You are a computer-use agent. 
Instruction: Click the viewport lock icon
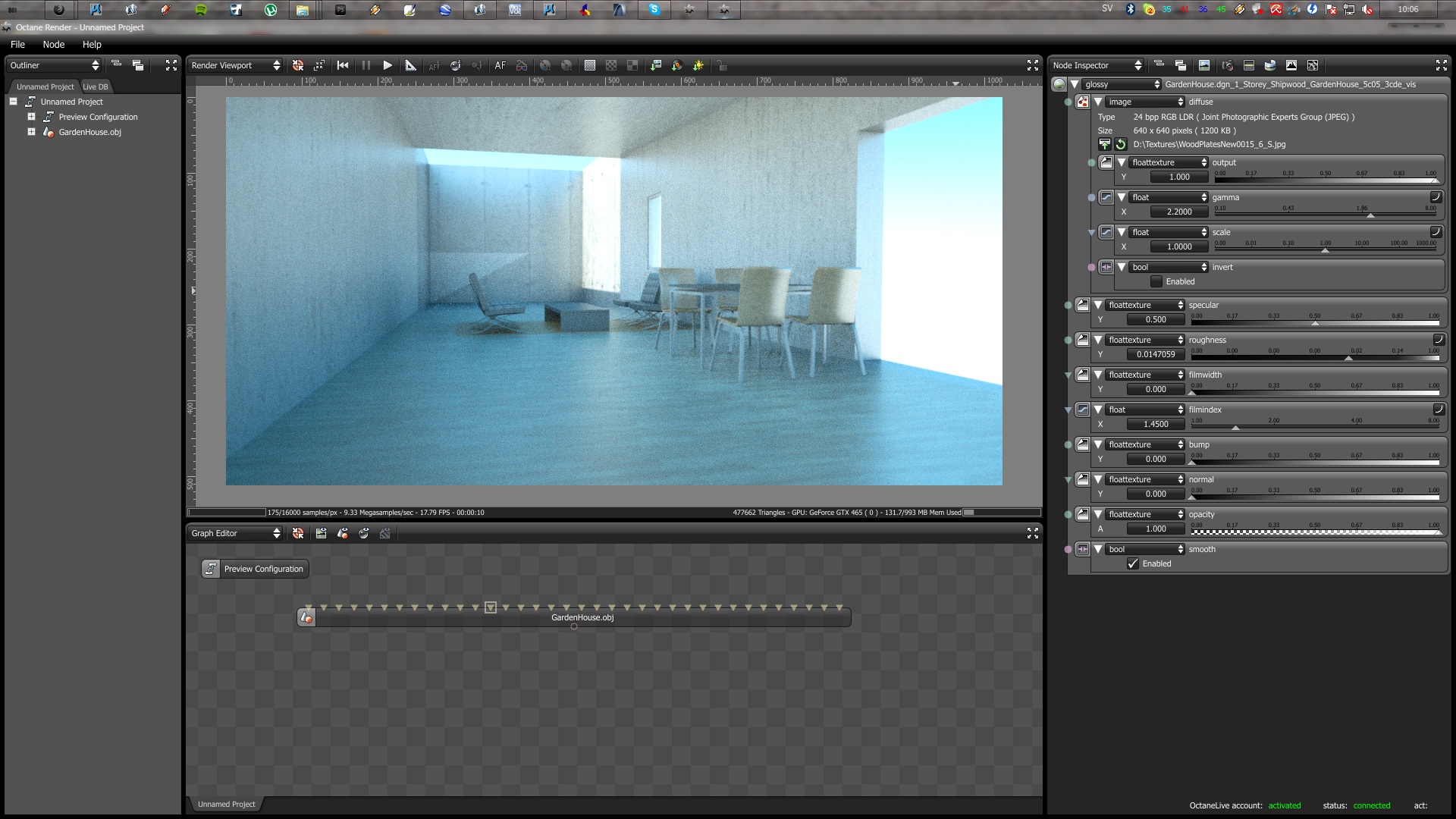click(x=722, y=65)
